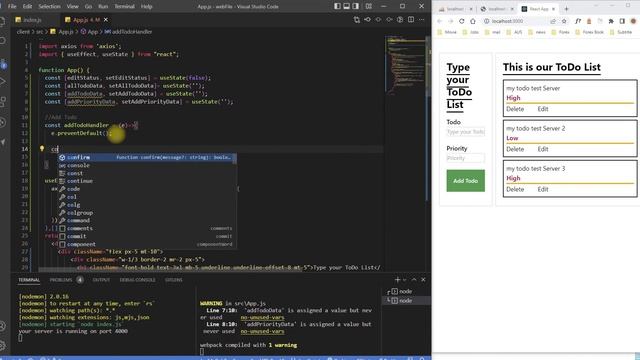Focus the Priority input field
Viewport: 640px width, 360px height.
465,158
